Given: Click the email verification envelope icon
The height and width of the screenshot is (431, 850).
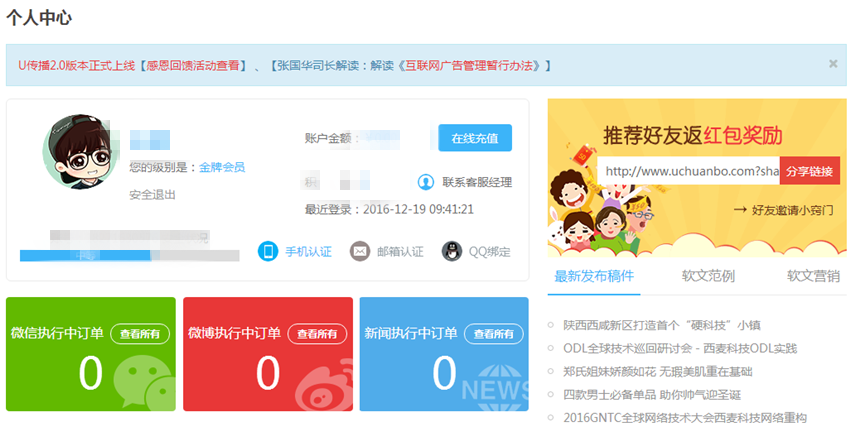Looking at the screenshot, I should pyautogui.click(x=360, y=251).
